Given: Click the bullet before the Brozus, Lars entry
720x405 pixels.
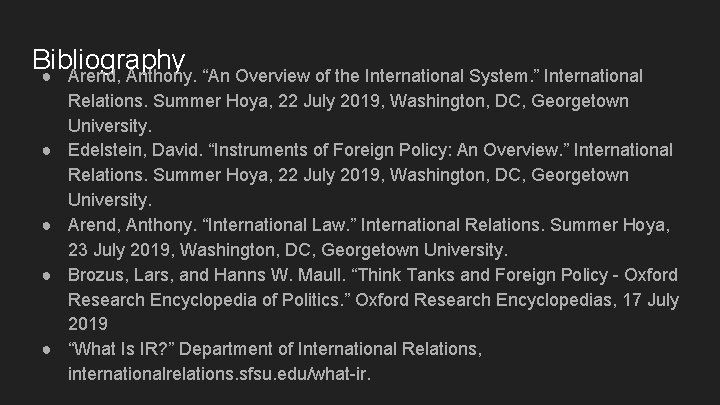Looking at the screenshot, I should point(47,275).
